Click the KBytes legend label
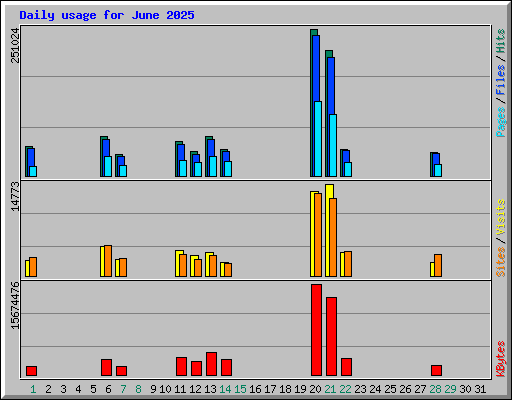The width and height of the screenshot is (512, 400). point(500,359)
